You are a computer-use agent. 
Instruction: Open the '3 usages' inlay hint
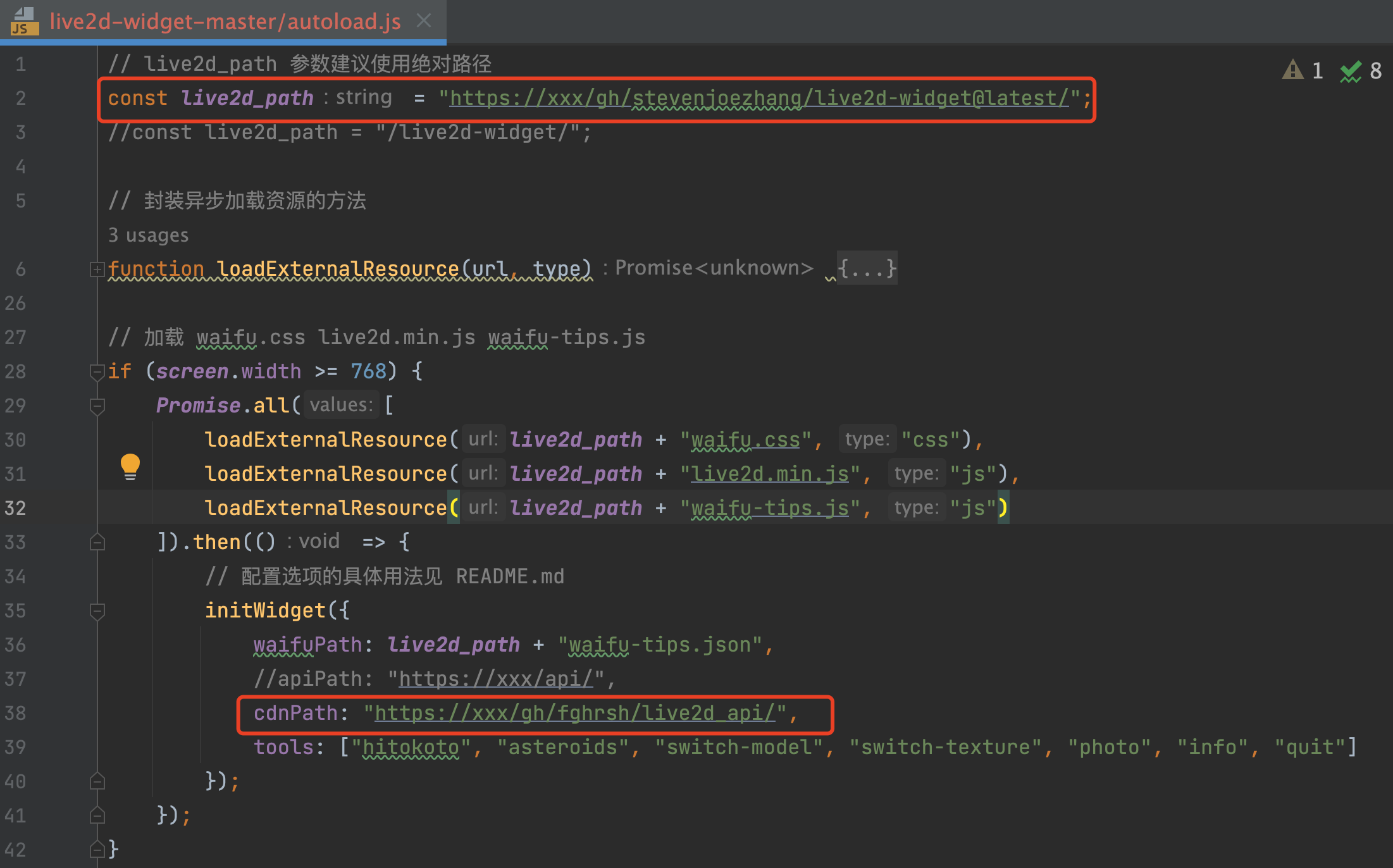pyautogui.click(x=148, y=235)
